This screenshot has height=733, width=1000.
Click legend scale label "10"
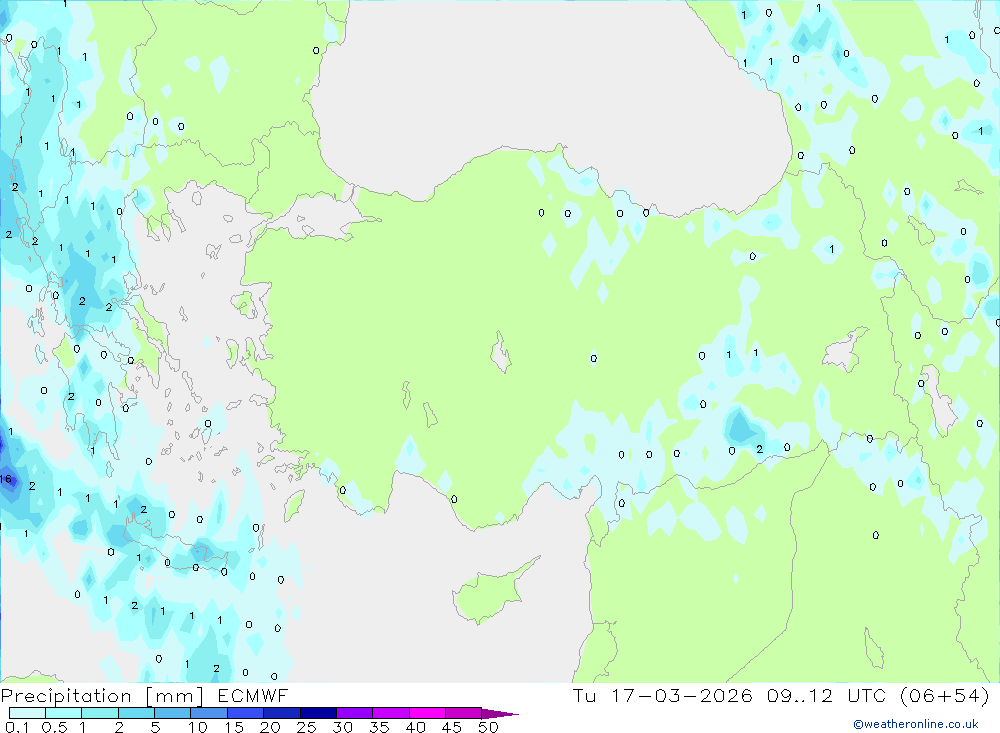198,727
